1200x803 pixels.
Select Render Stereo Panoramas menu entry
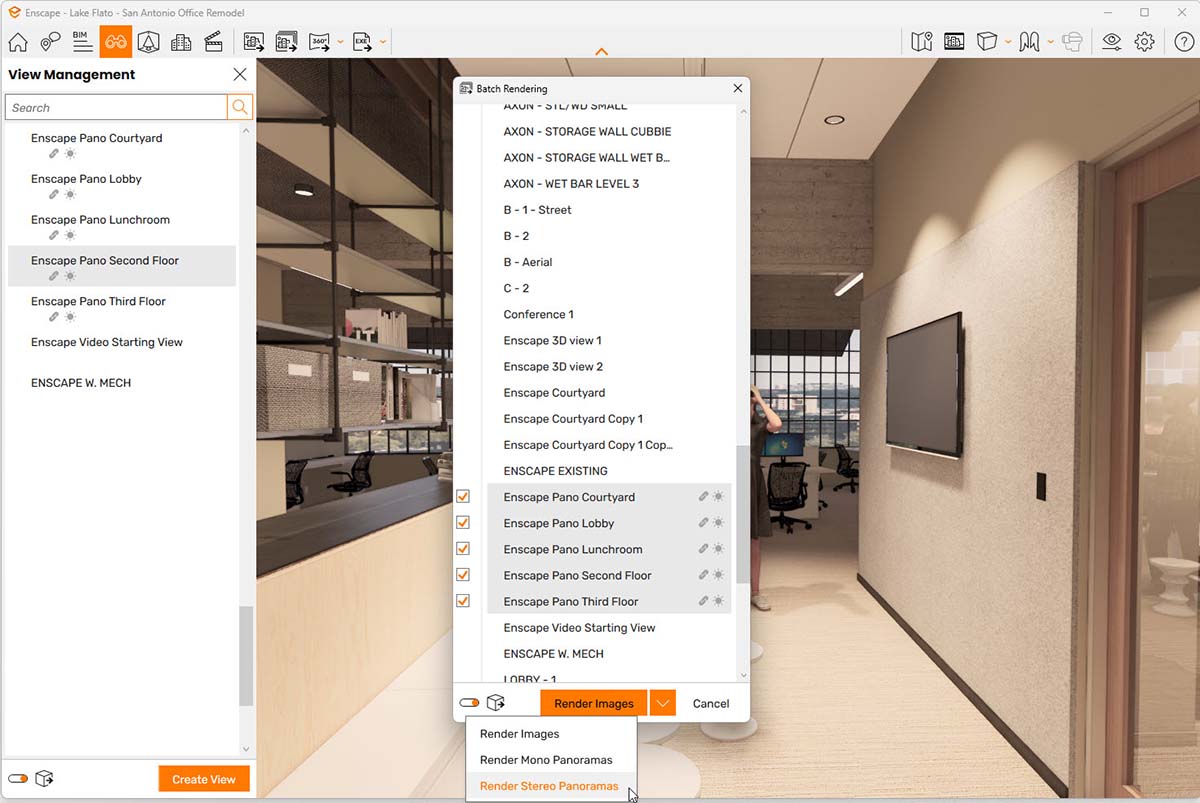[x=551, y=786]
